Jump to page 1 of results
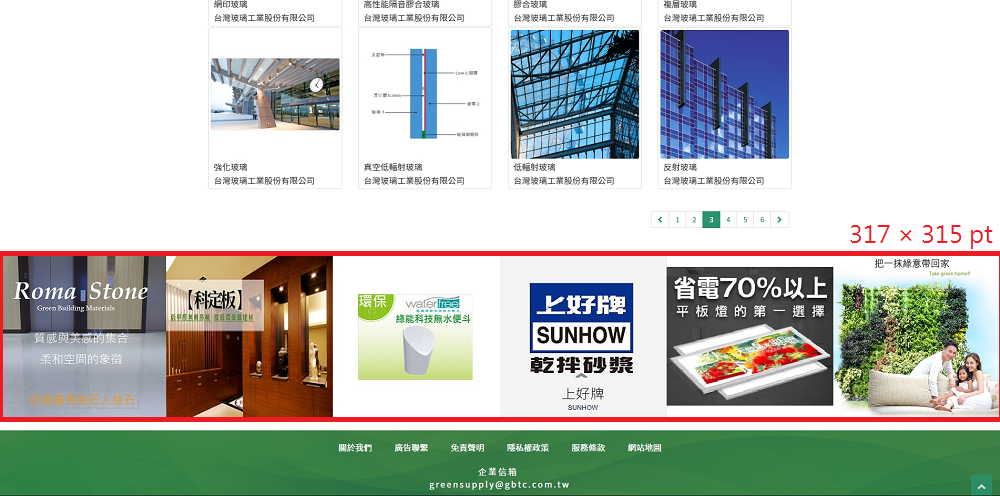This screenshot has height=496, width=1000. (x=677, y=220)
